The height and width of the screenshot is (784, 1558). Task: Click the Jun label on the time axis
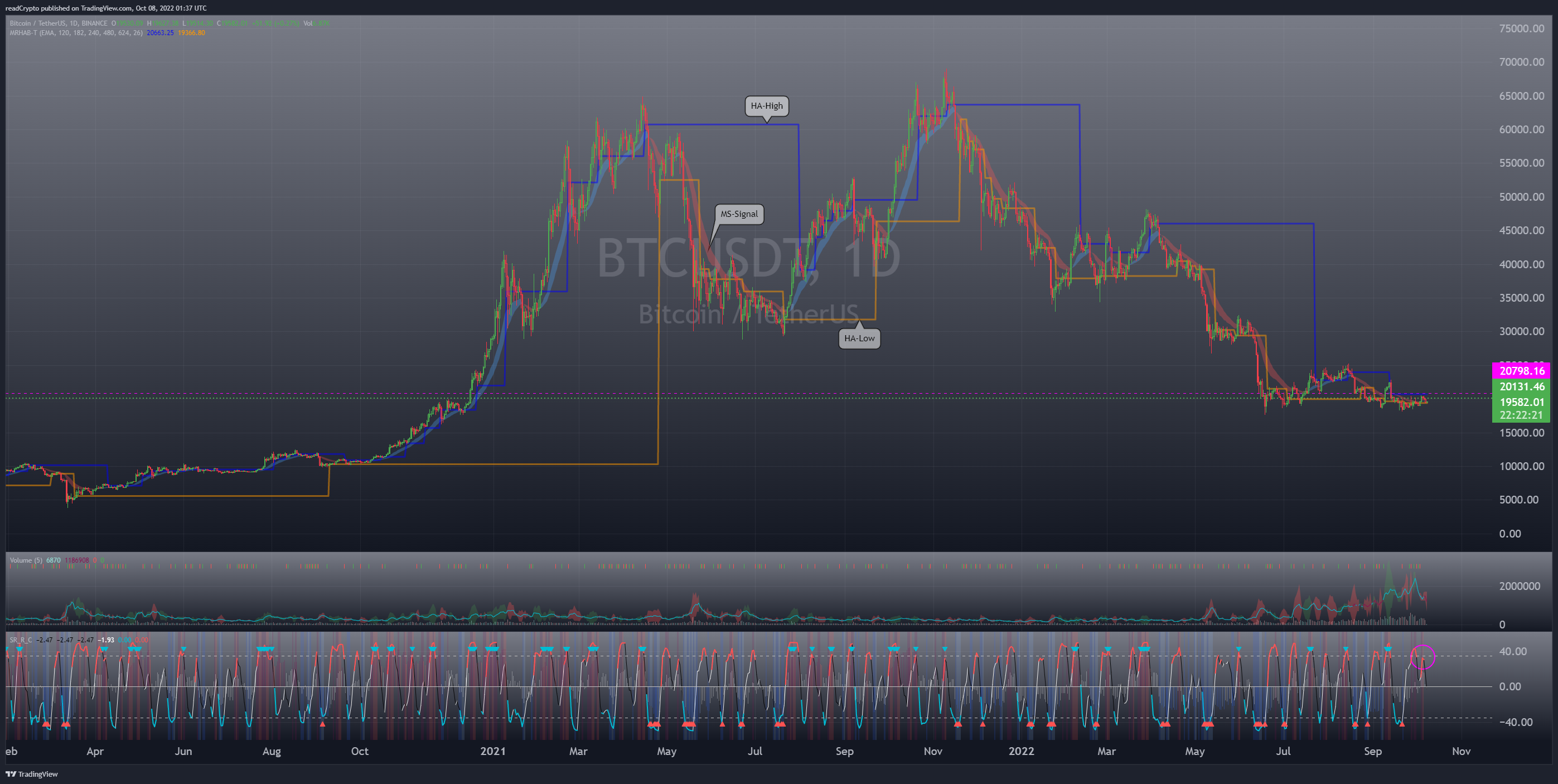pos(183,751)
